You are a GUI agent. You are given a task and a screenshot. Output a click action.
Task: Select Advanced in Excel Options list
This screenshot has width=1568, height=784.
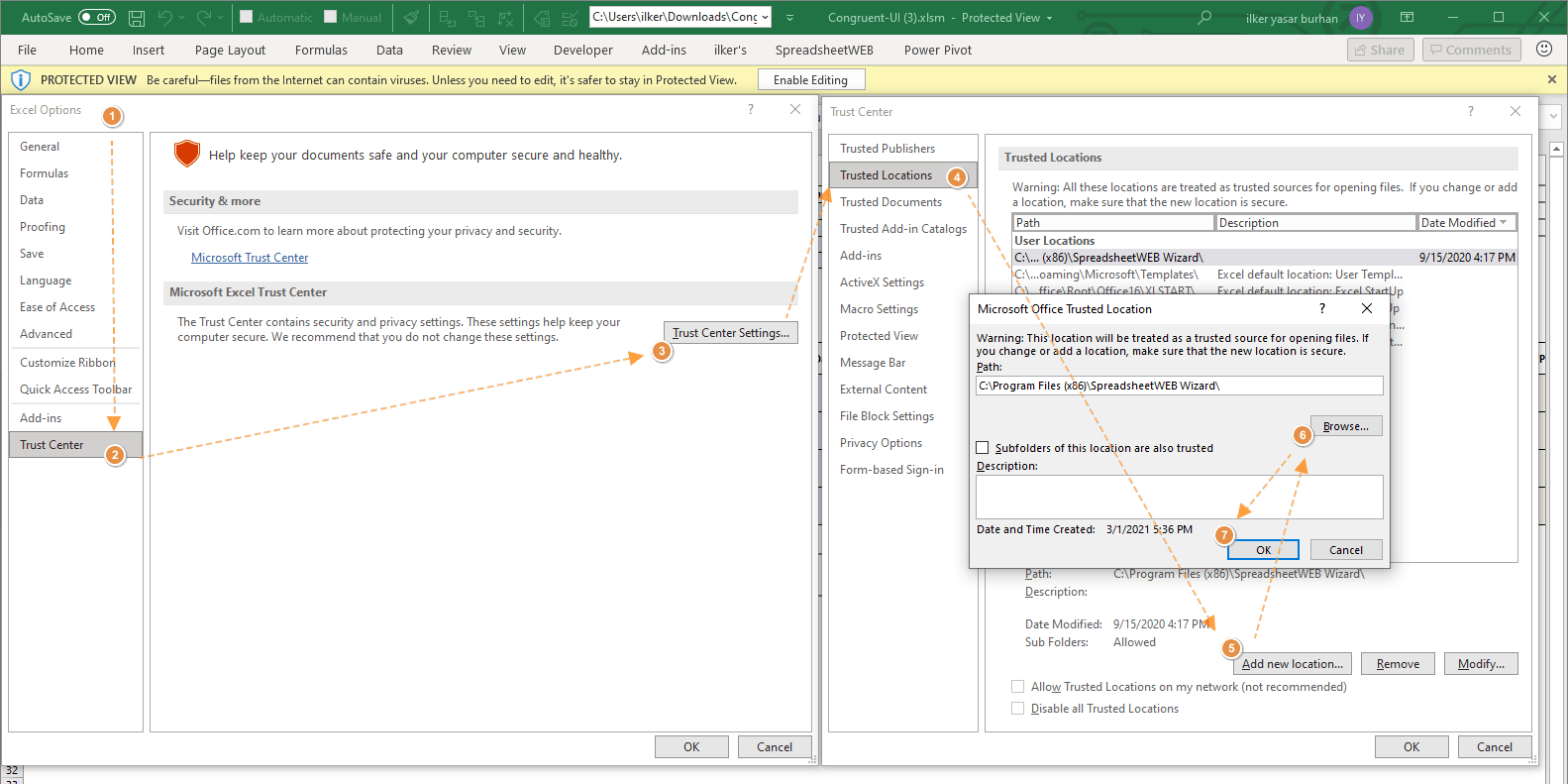pos(75,334)
